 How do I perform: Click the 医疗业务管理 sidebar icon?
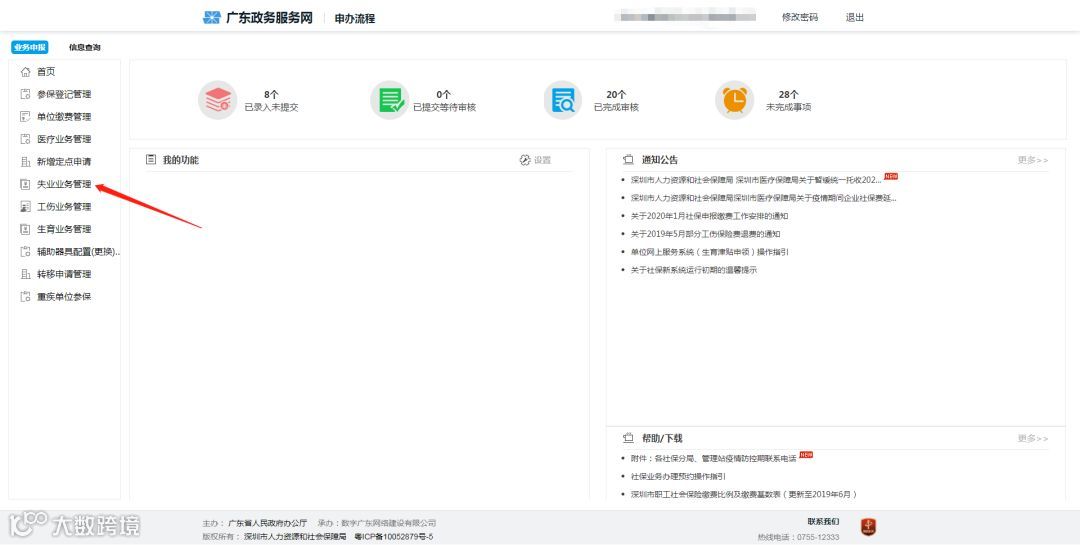[25, 139]
